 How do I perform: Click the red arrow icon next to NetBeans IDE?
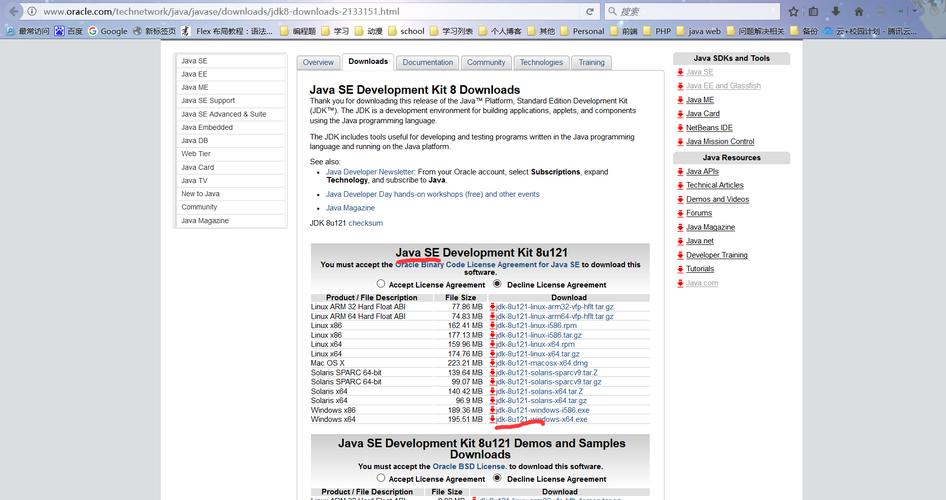point(680,128)
